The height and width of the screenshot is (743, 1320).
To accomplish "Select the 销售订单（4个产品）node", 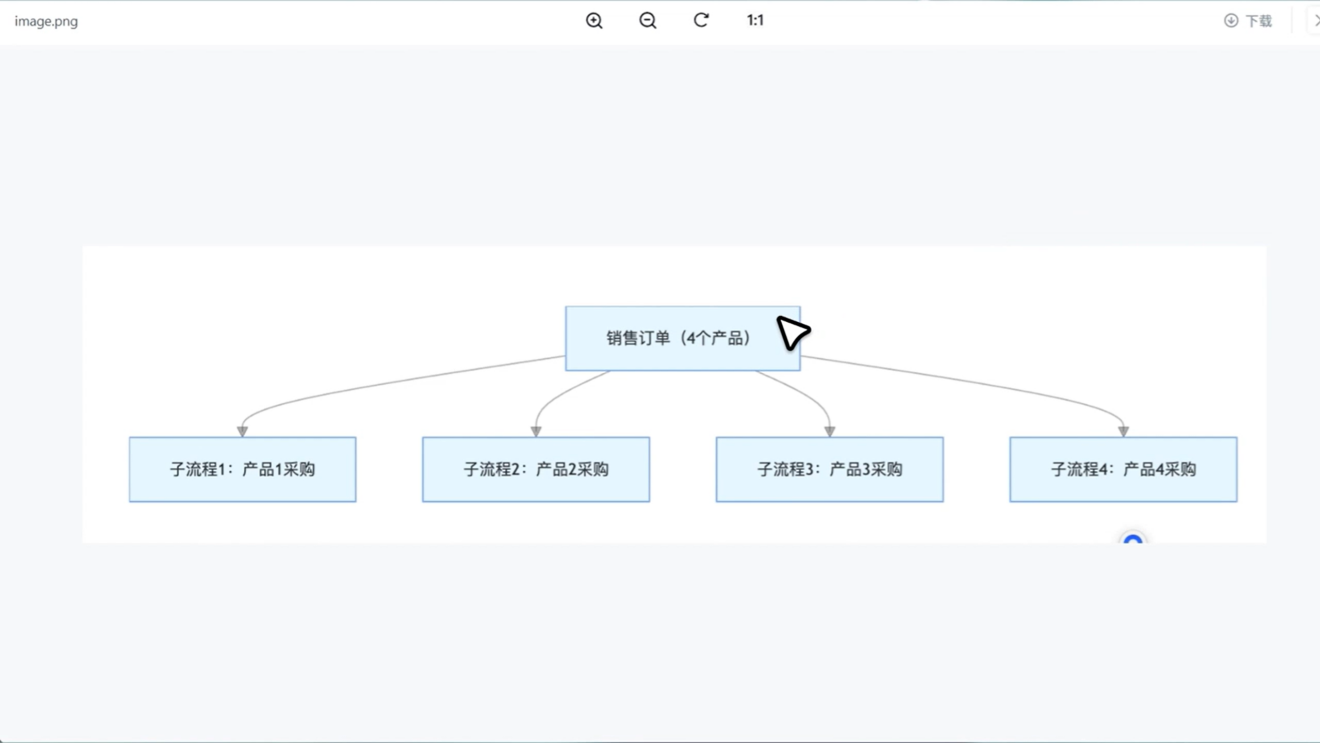I will pyautogui.click(x=683, y=338).
